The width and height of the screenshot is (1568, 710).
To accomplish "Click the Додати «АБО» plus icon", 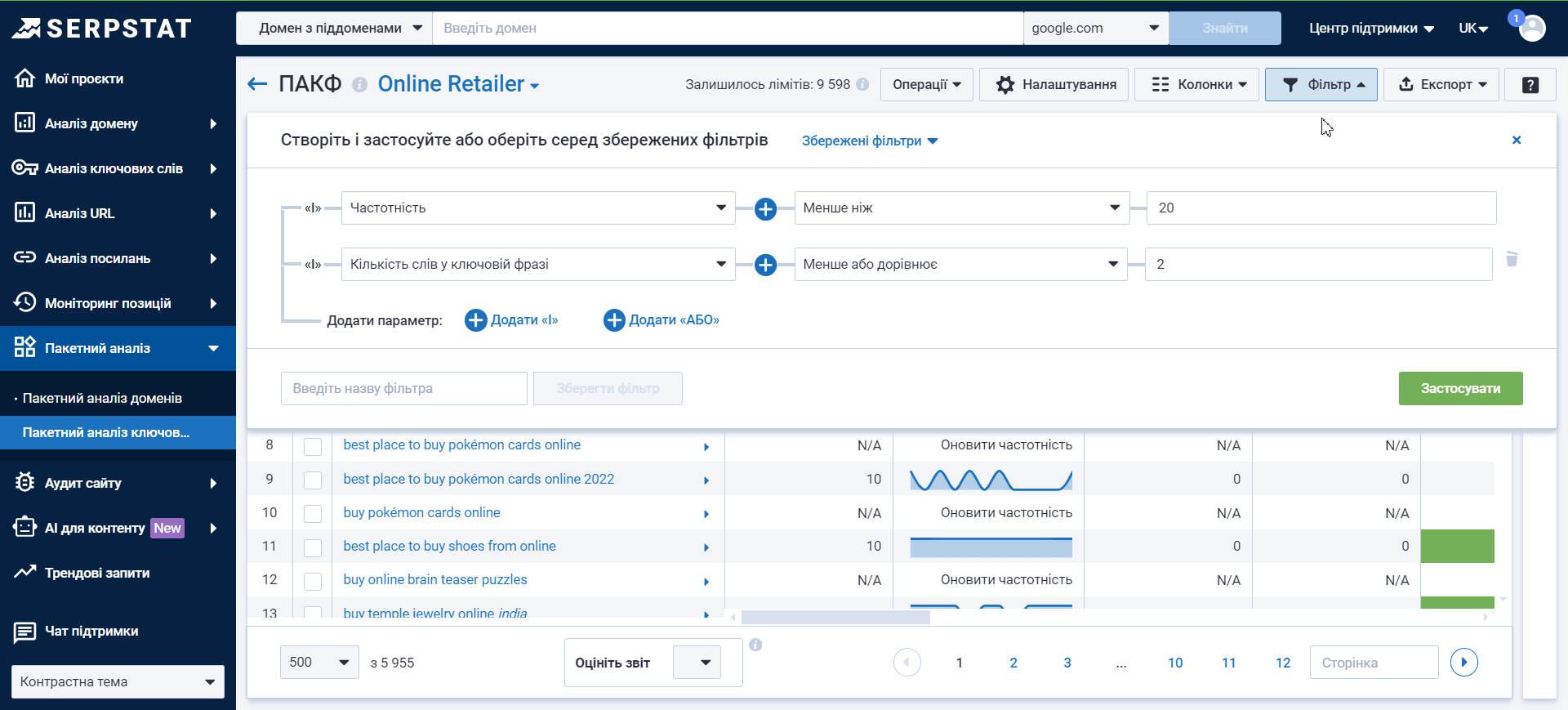I will click(x=614, y=320).
